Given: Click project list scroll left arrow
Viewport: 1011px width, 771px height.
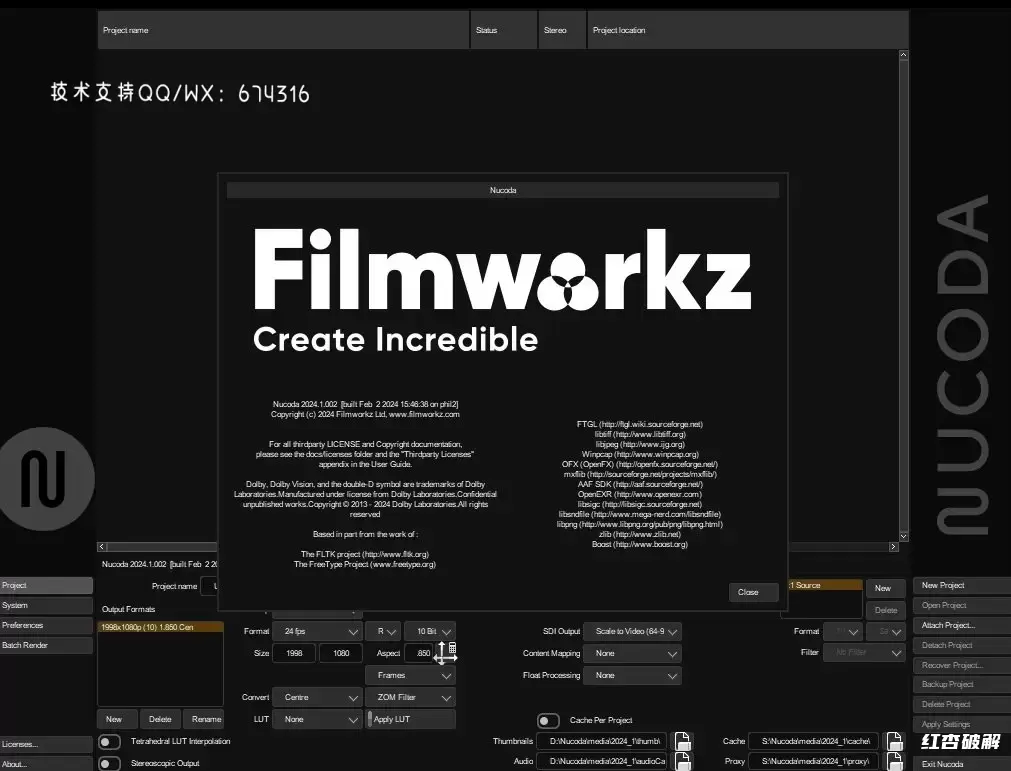Looking at the screenshot, I should point(102,547).
